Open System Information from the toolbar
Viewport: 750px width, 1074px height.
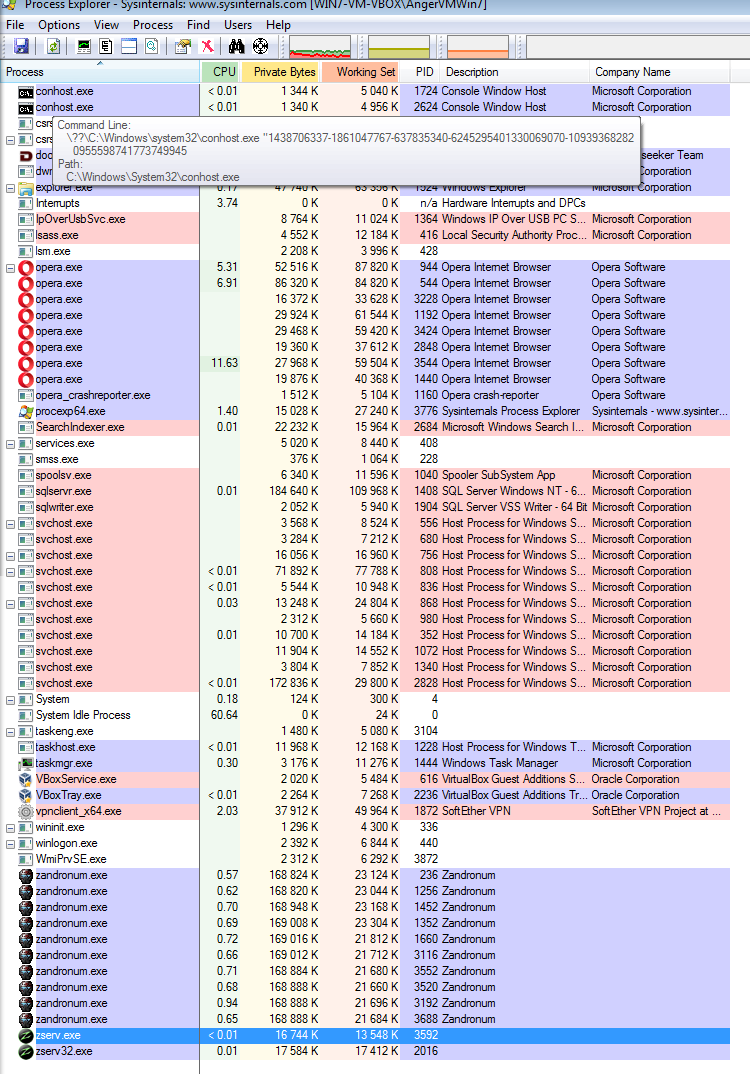tap(84, 46)
